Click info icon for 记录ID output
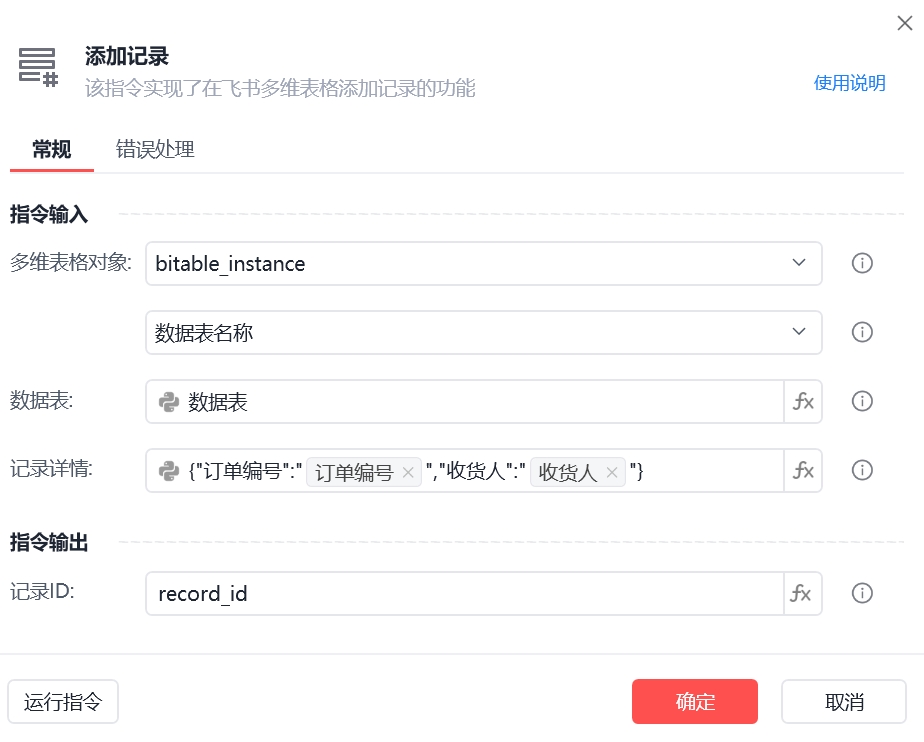The height and width of the screenshot is (742, 924). tap(861, 593)
